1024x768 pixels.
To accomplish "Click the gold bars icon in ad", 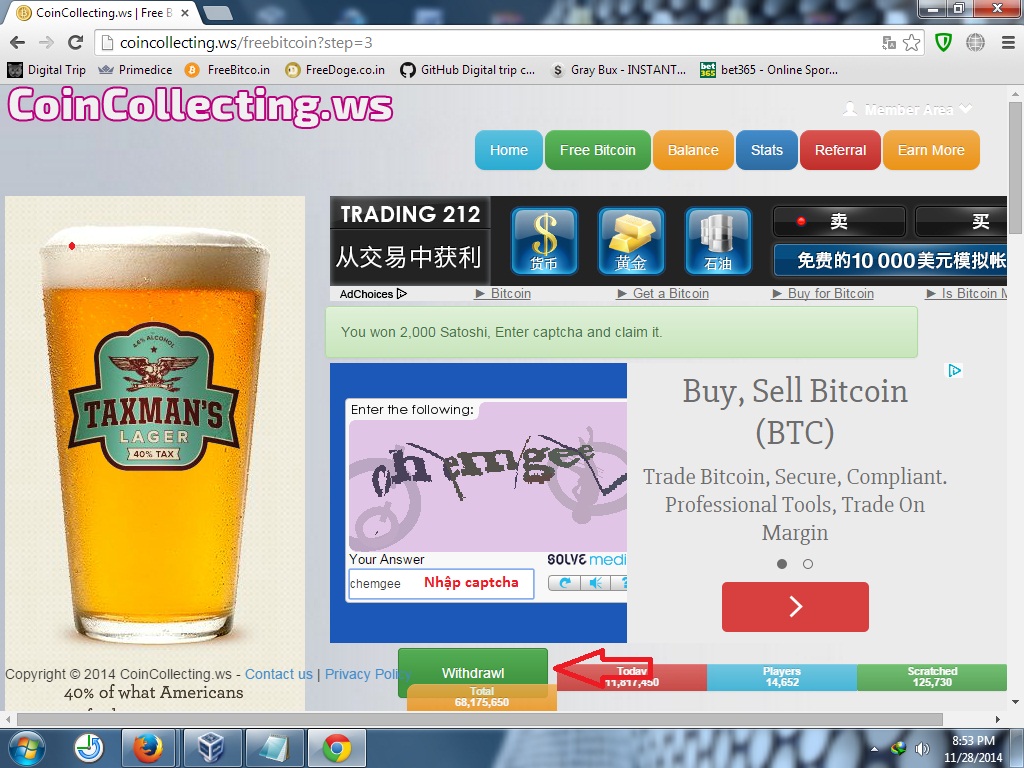I will [x=631, y=241].
